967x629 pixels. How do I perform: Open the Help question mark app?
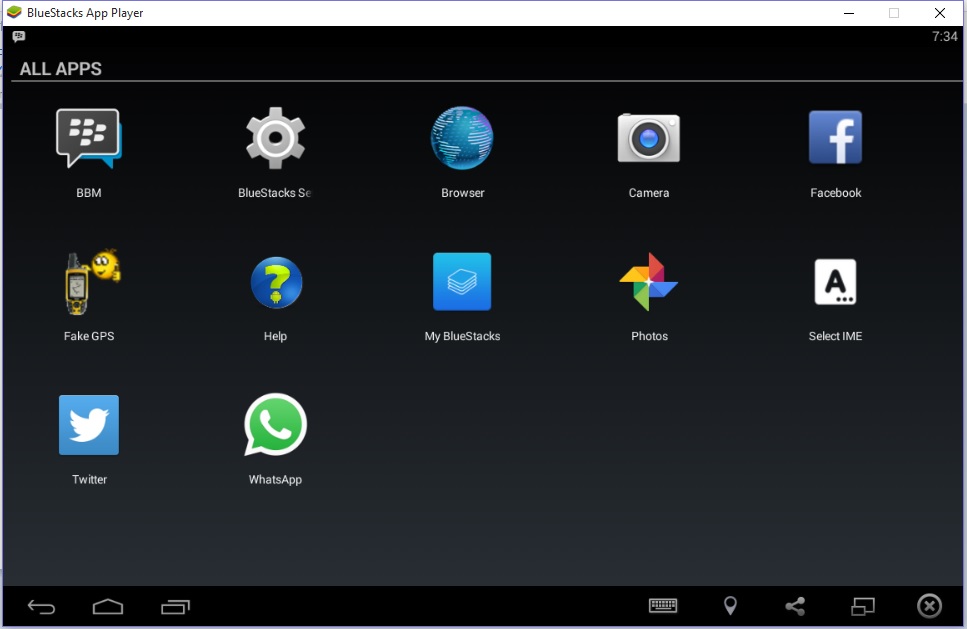coord(276,282)
